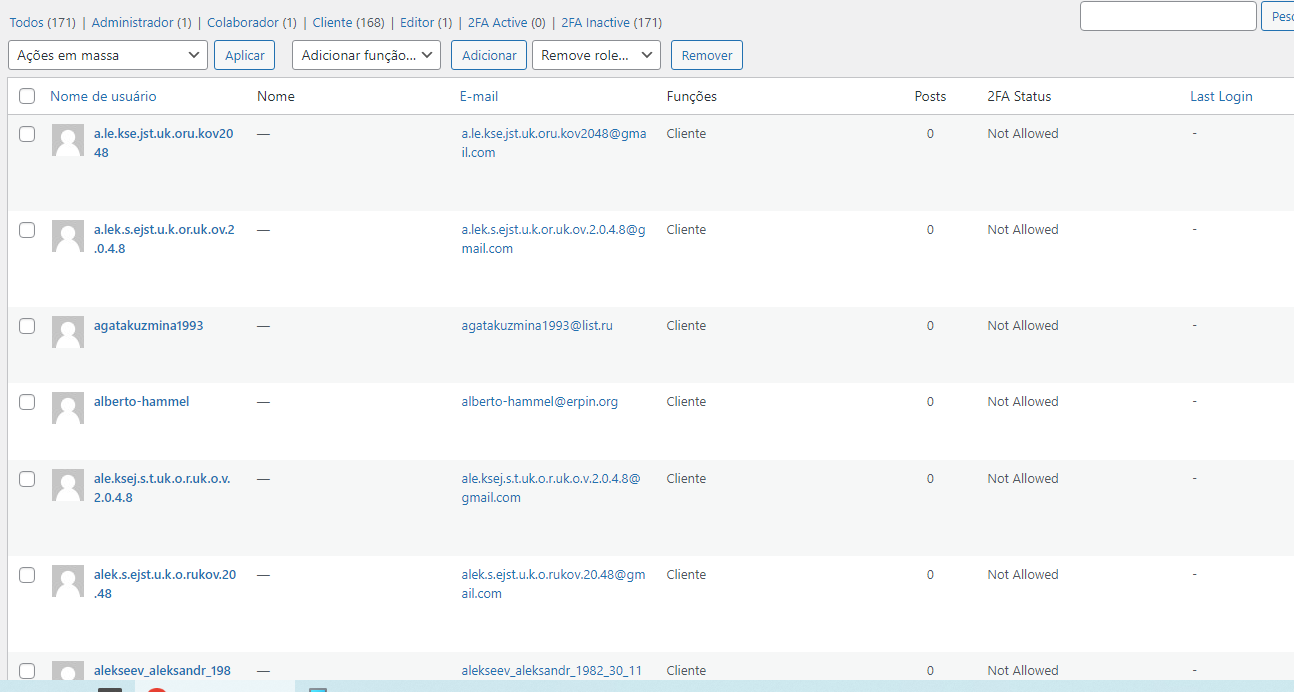Click 'Cliente' role in agatakuzmina1993 row
The height and width of the screenshot is (692, 1294).
pos(686,325)
